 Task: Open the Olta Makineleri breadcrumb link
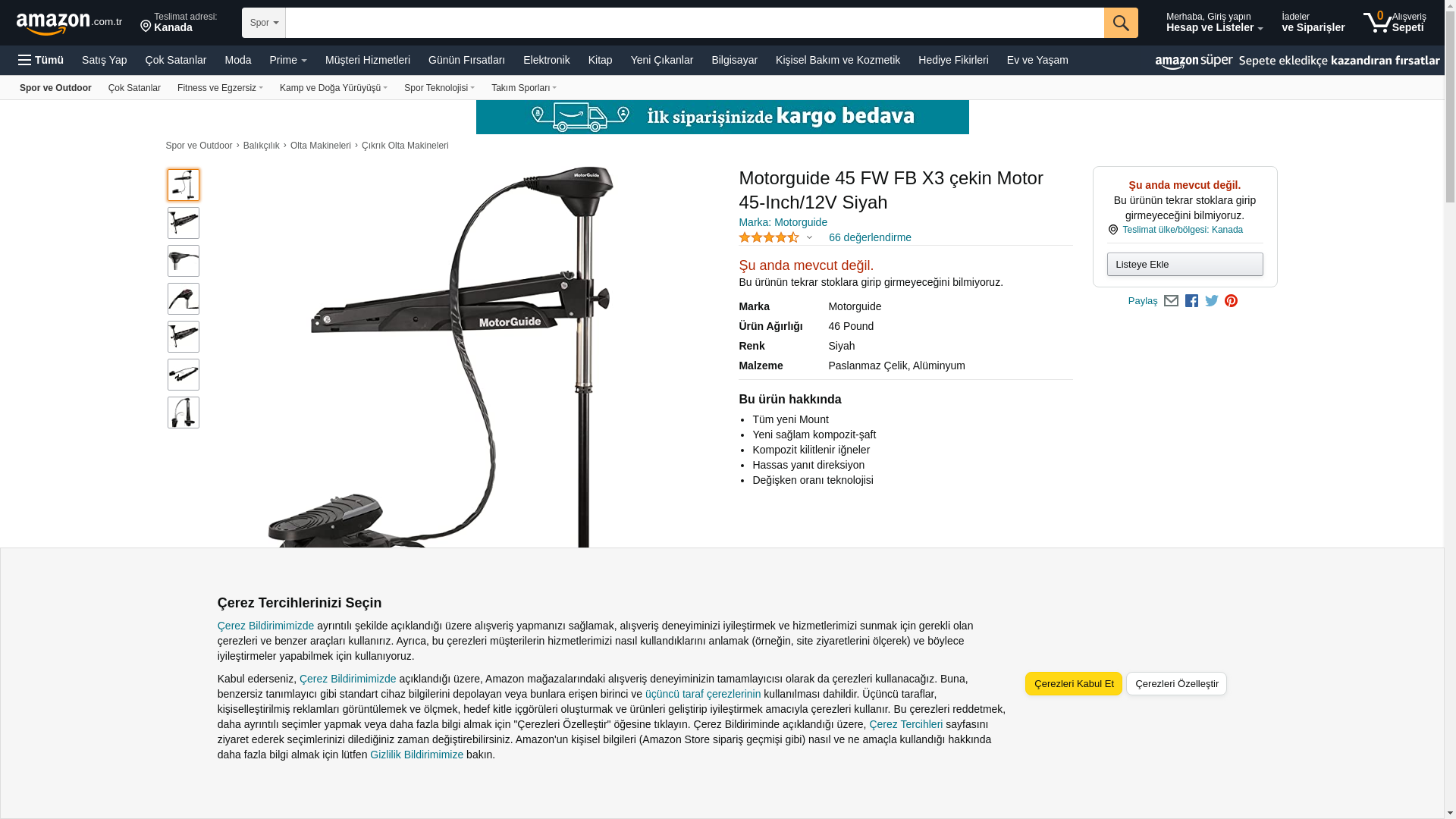point(321,146)
